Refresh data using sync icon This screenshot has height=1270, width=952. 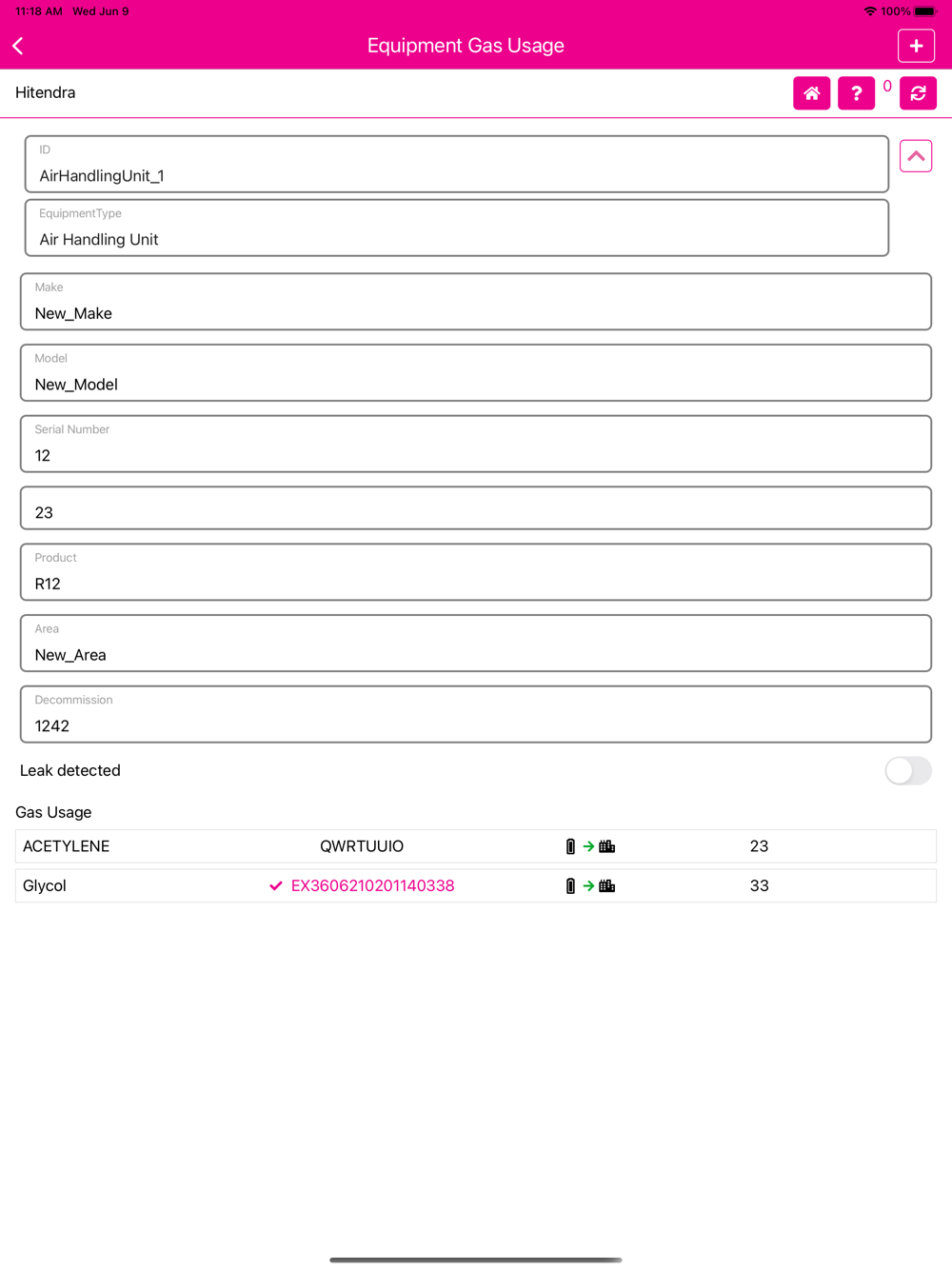pos(918,93)
